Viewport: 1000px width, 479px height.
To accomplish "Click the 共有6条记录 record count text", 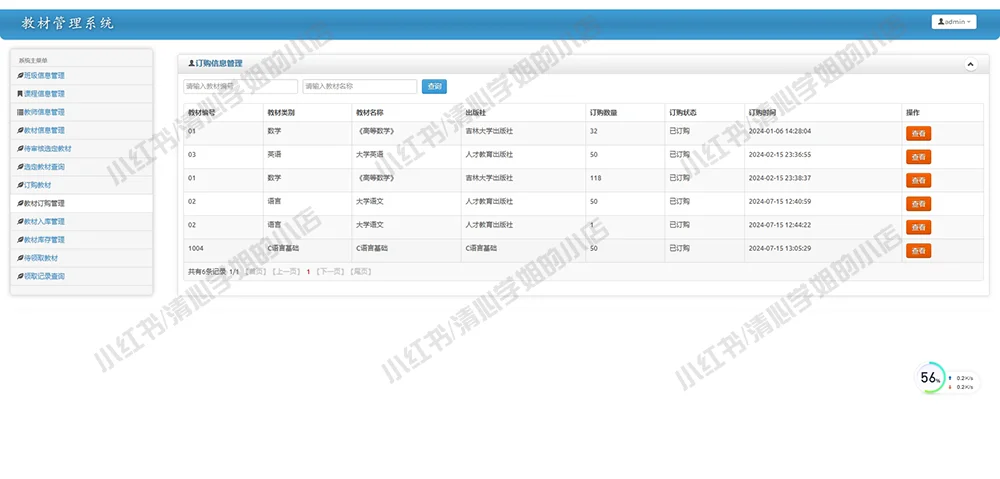I will (x=207, y=272).
